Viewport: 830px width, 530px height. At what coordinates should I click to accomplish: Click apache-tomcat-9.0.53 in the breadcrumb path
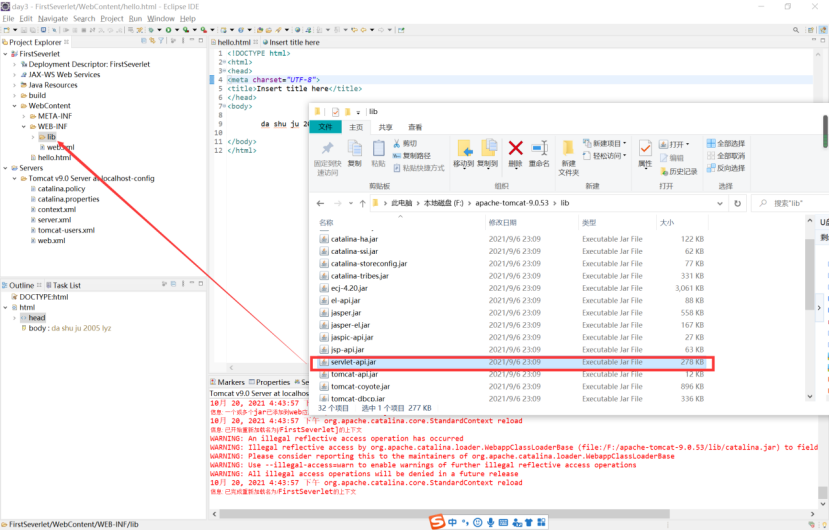pos(512,203)
